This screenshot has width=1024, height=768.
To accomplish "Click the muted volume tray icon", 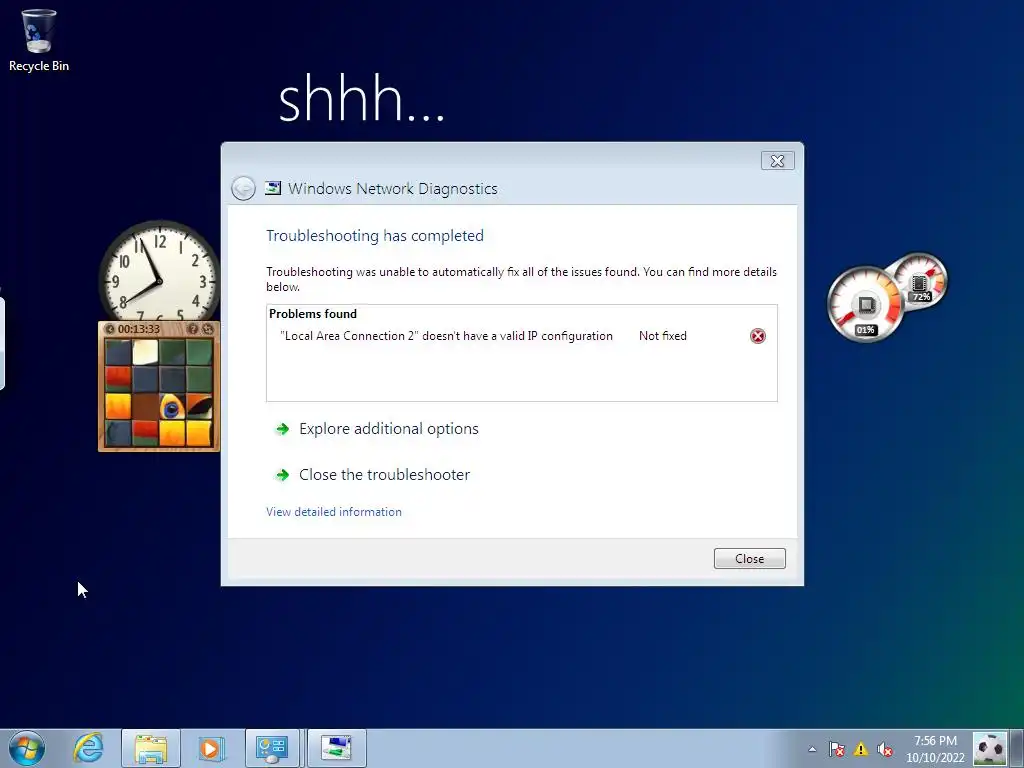I will (885, 749).
